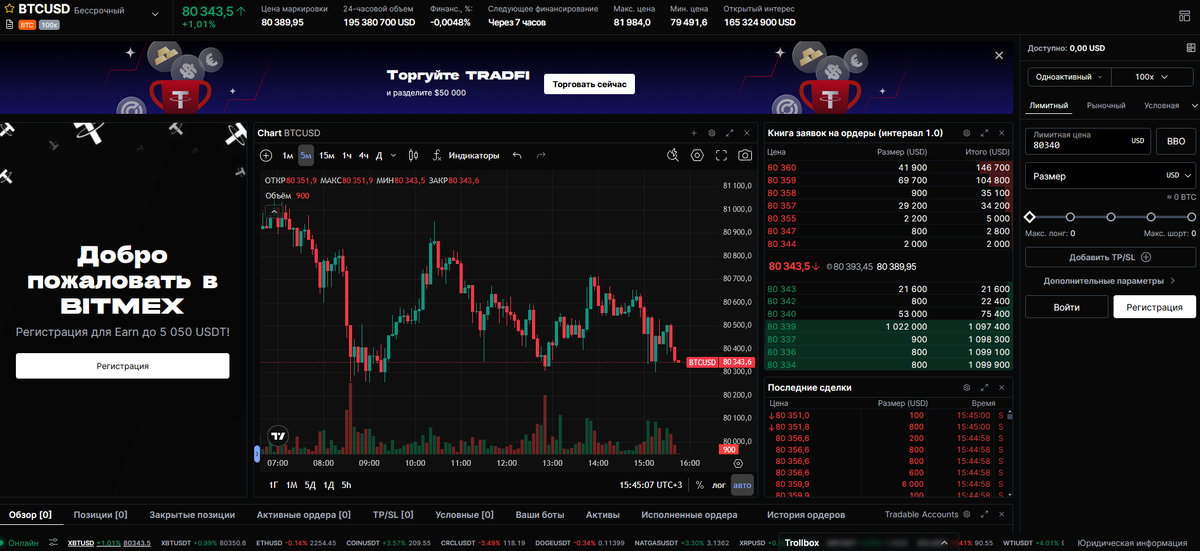Redo the chart action
The image size is (1200, 551).
click(541, 155)
